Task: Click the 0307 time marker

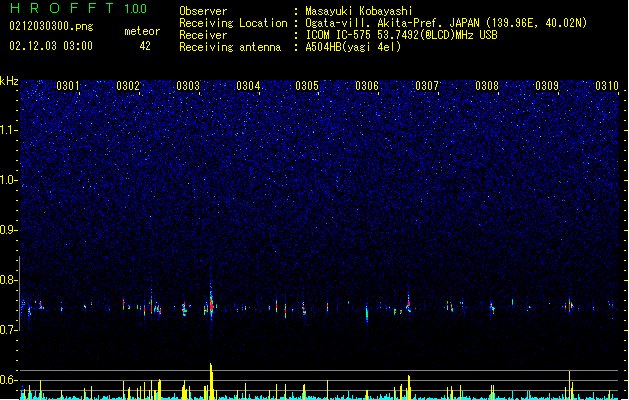Action: (x=427, y=86)
